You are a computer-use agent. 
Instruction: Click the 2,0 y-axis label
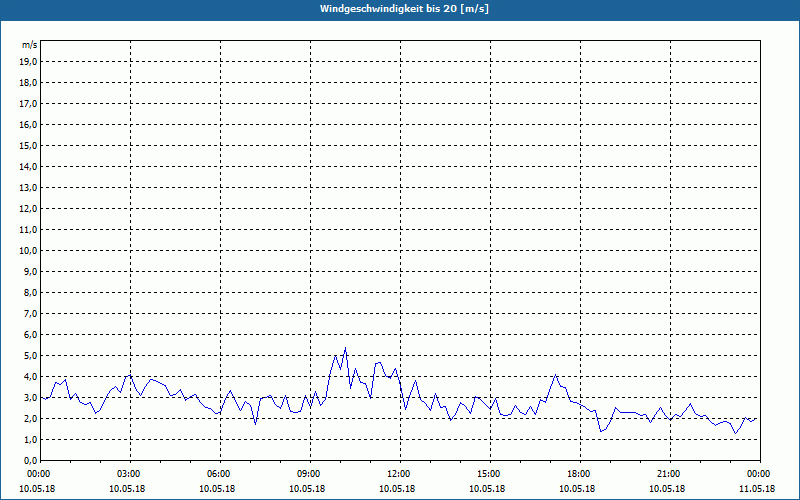(x=30, y=418)
